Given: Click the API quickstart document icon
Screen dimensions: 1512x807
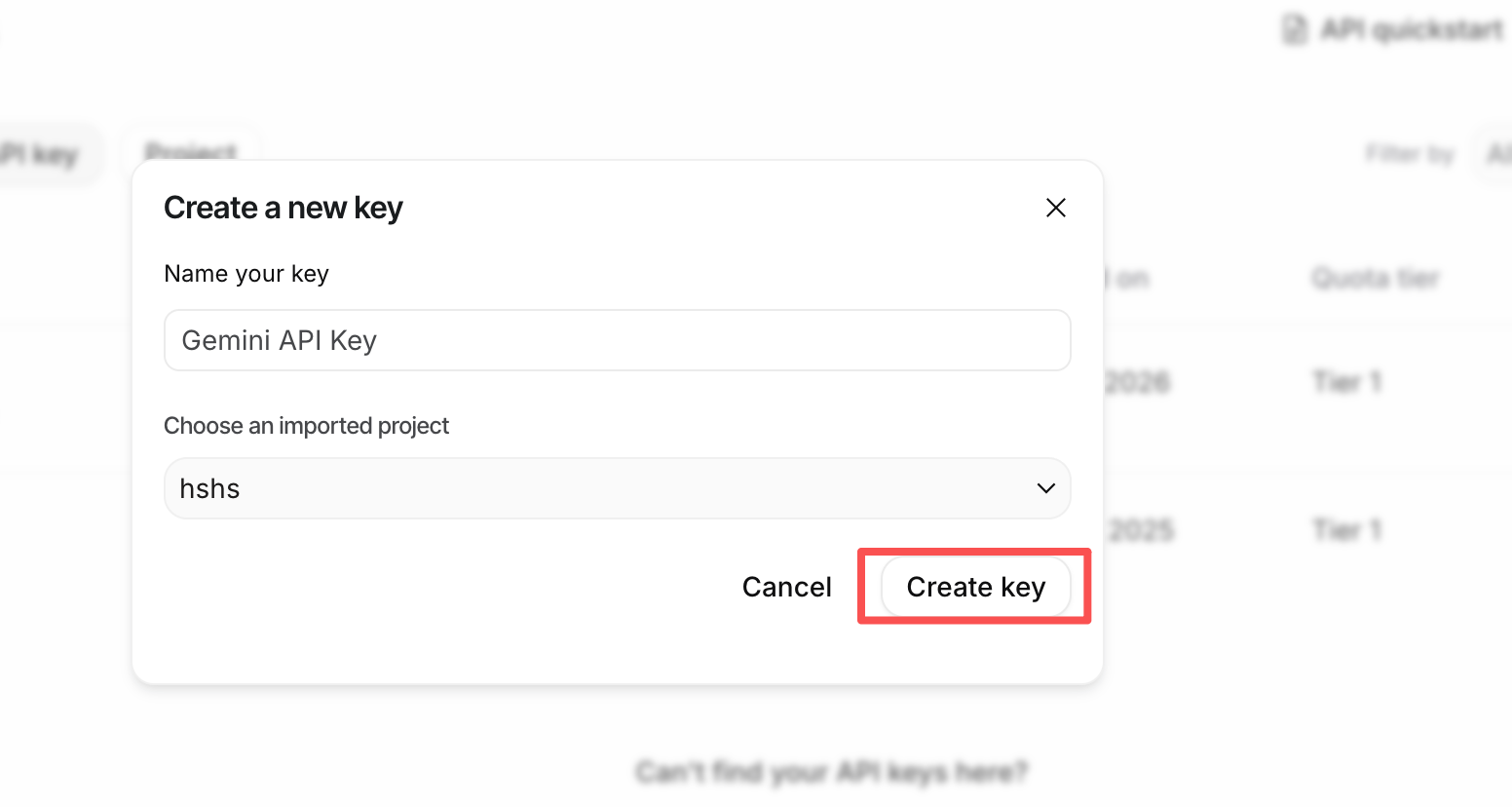Looking at the screenshot, I should click(1294, 30).
